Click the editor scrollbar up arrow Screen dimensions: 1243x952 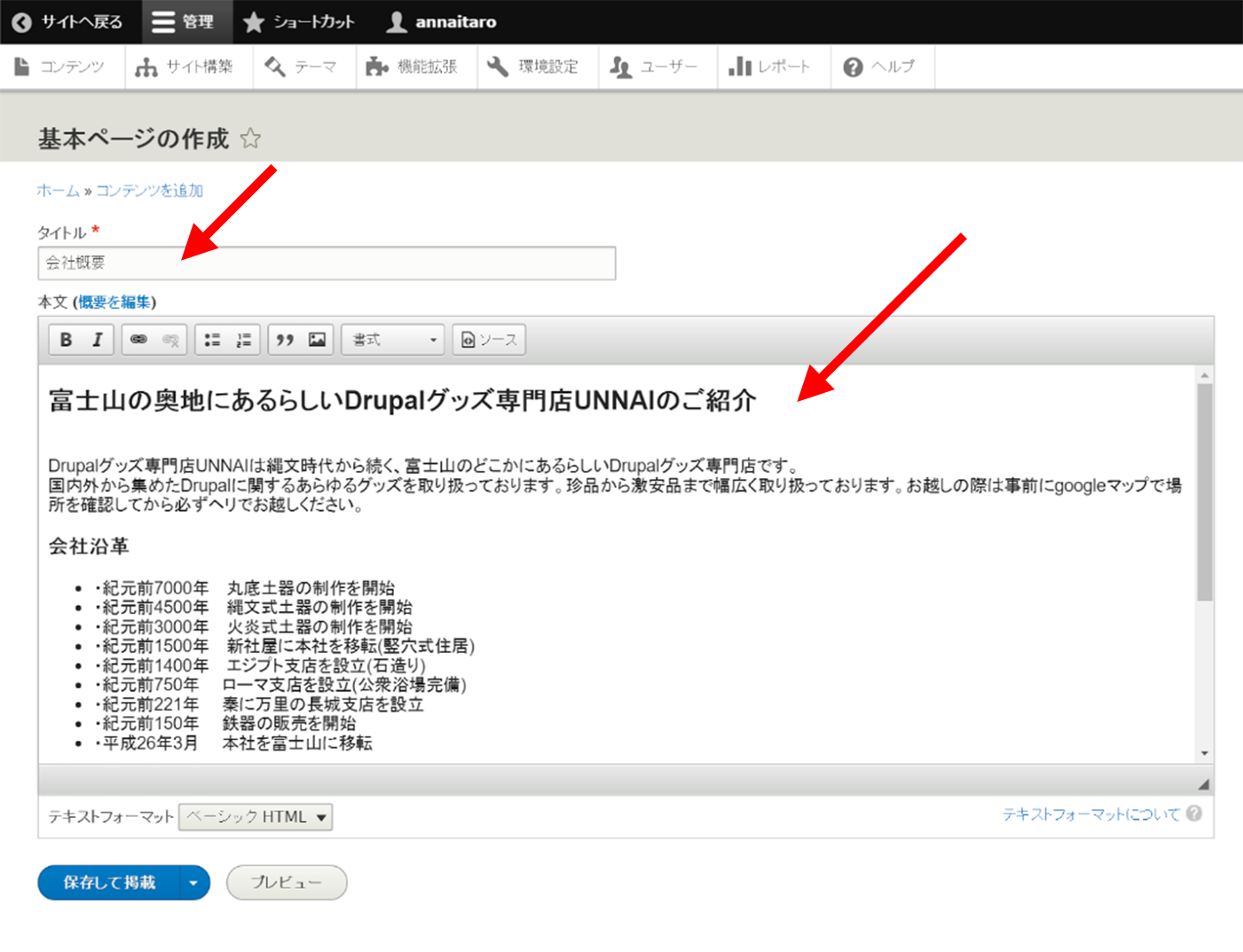click(1204, 375)
